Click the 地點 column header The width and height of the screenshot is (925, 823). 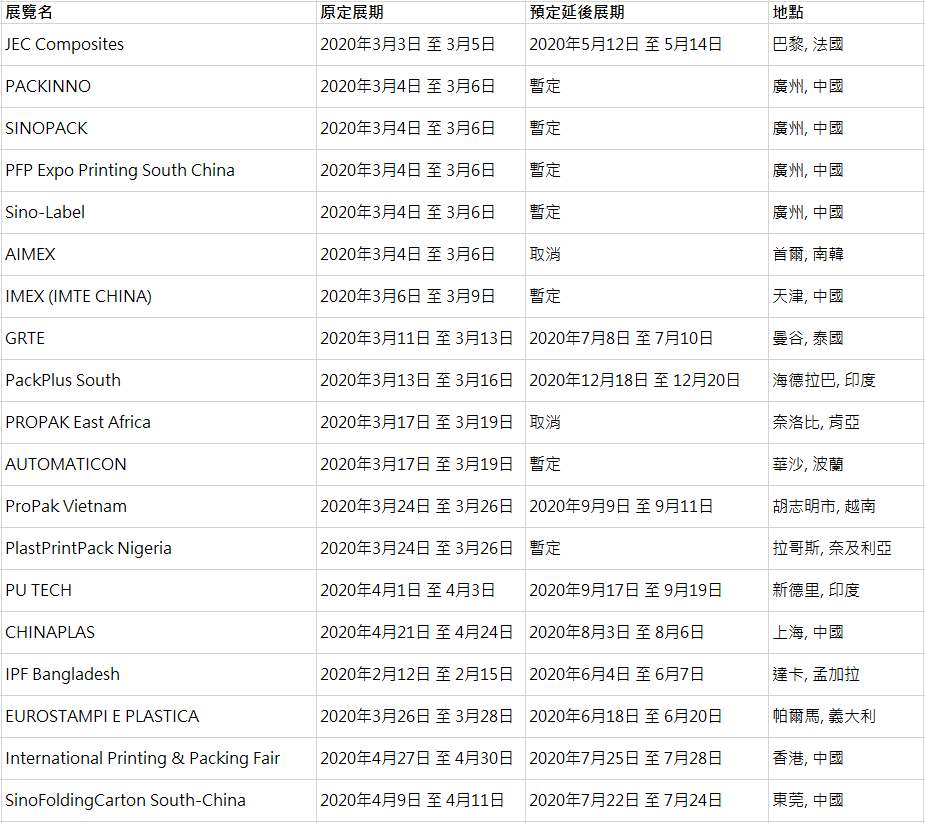788,12
